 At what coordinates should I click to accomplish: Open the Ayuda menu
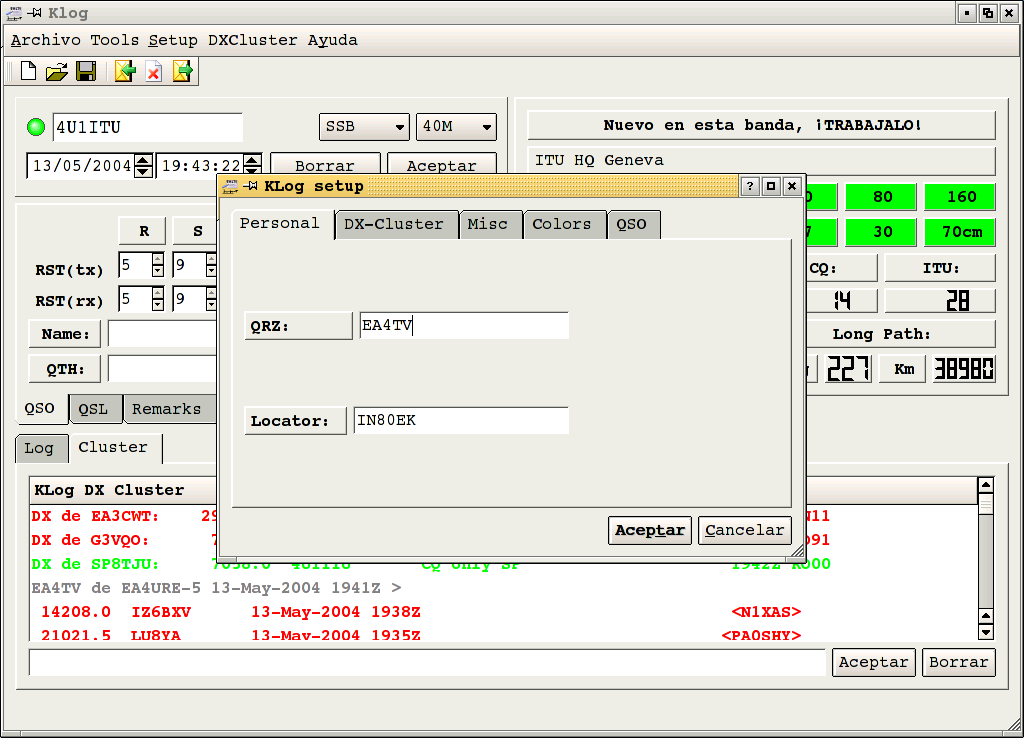click(x=332, y=40)
